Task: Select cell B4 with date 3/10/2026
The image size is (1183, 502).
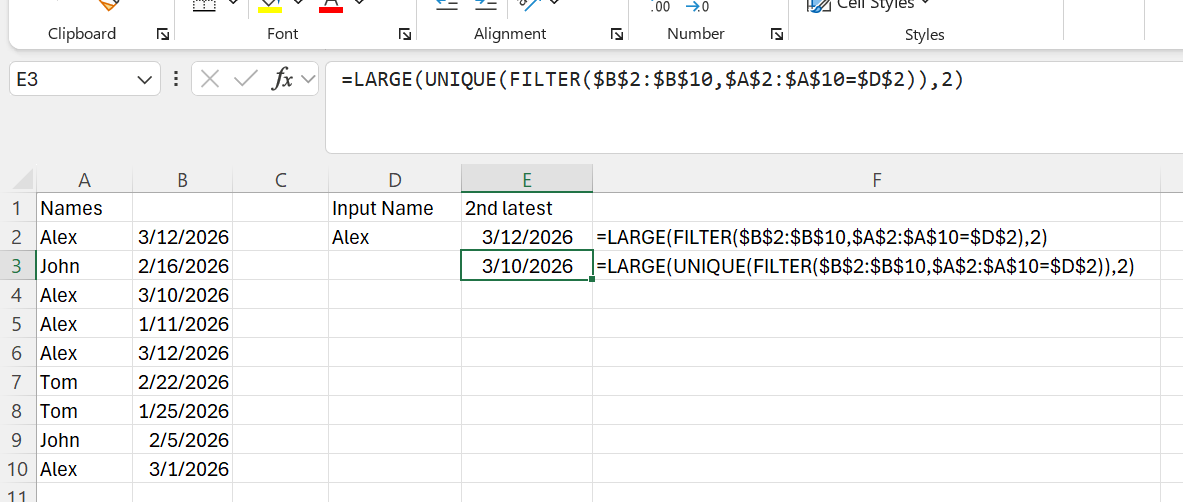Action: click(183, 294)
